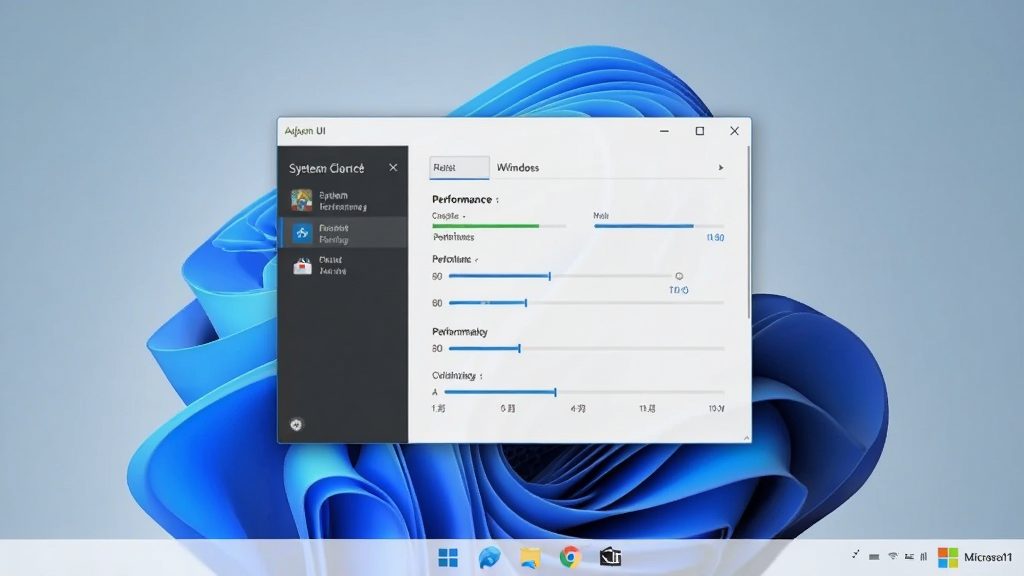Click the resize grip at window's bottom corner

(x=746, y=438)
